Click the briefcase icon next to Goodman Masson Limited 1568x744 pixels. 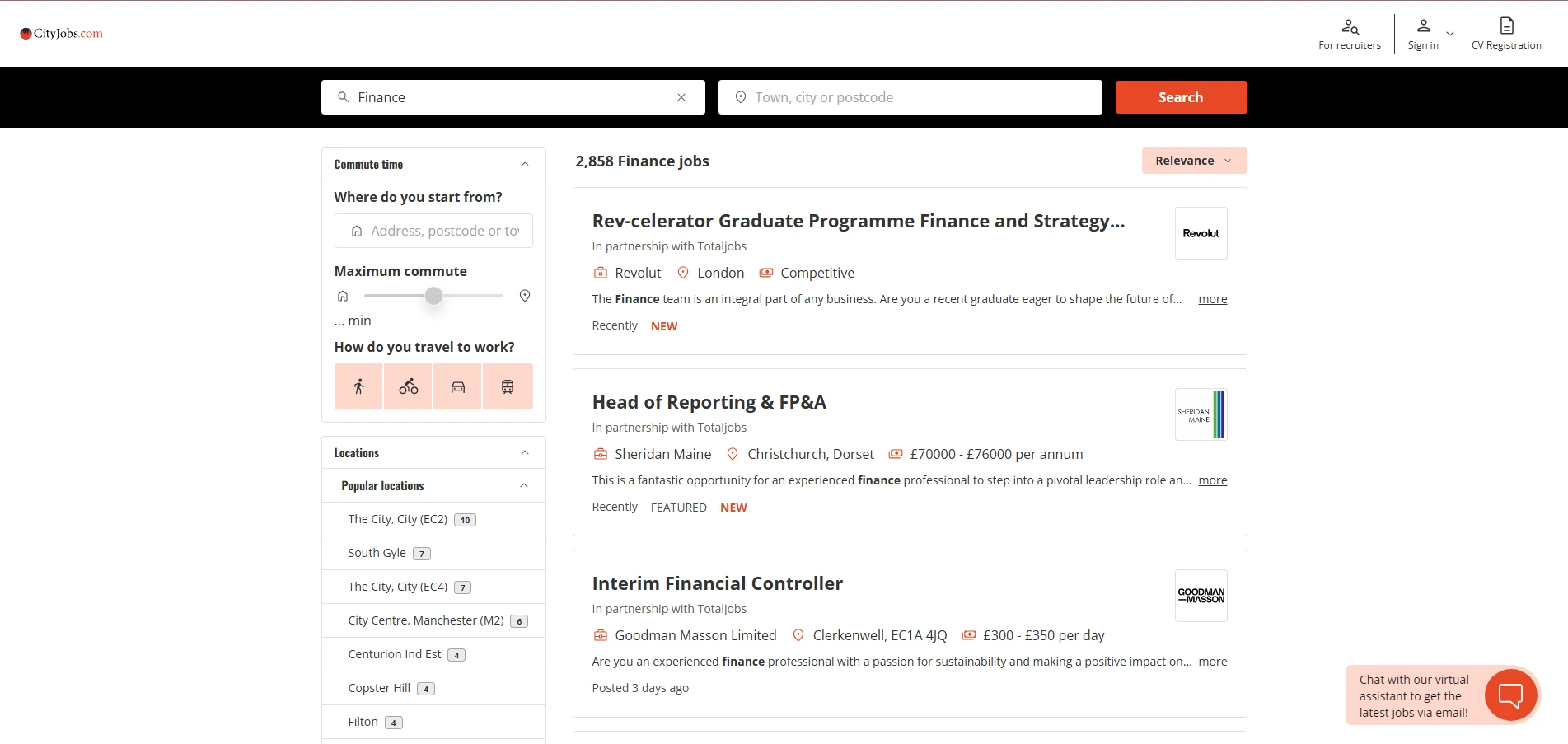pos(601,635)
